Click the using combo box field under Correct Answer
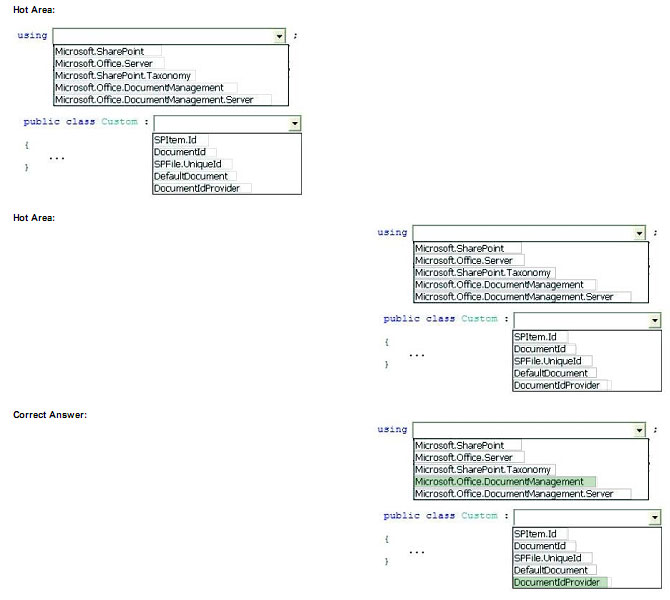 [x=529, y=430]
